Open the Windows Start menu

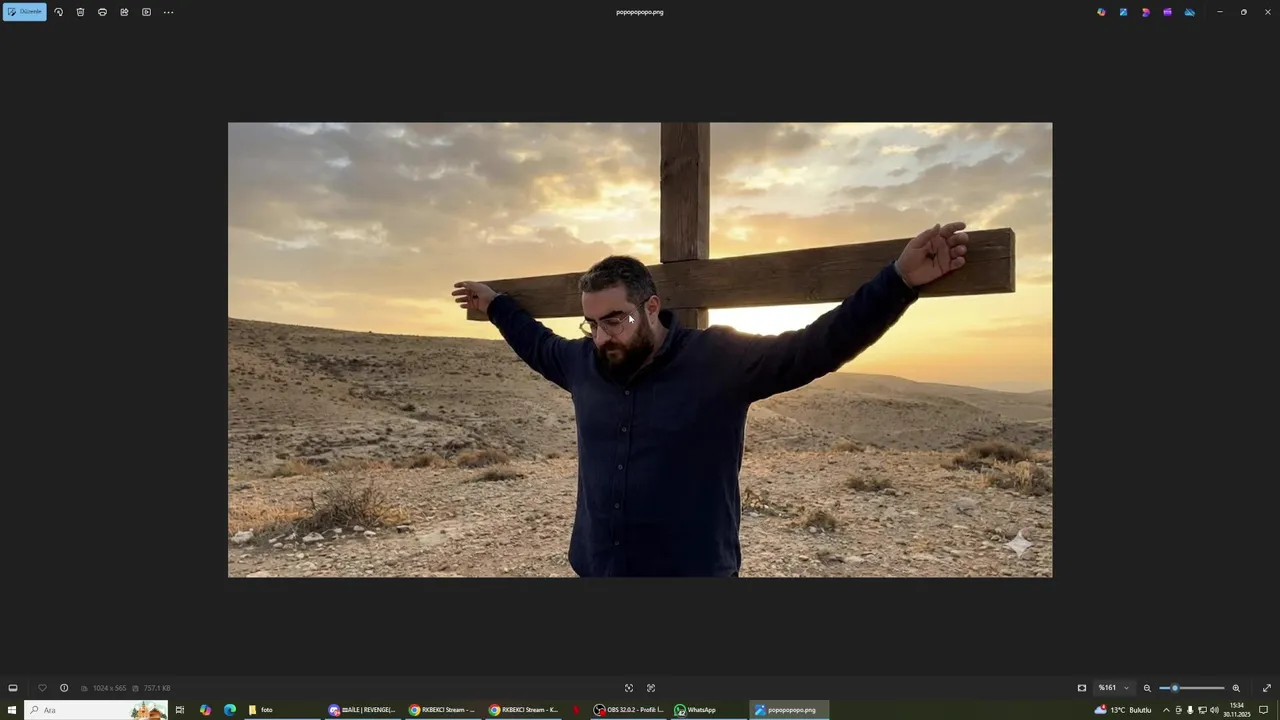coord(12,710)
